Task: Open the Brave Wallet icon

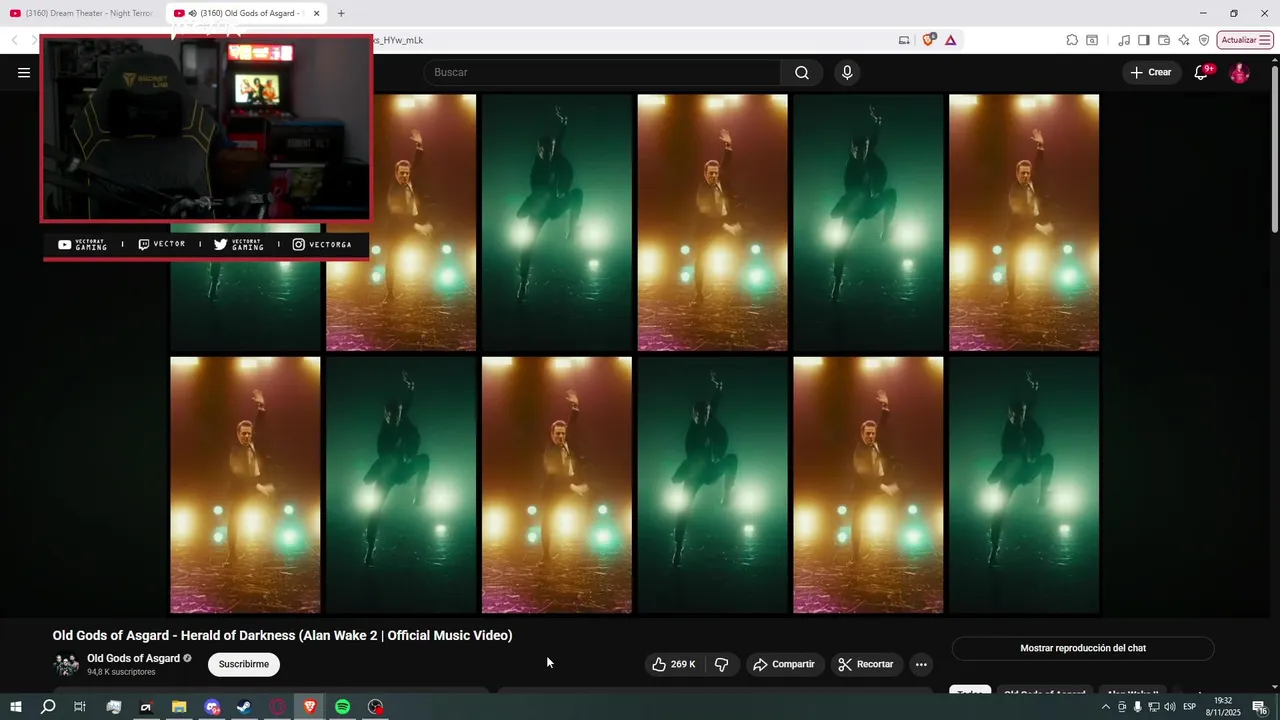Action: (x=1164, y=40)
